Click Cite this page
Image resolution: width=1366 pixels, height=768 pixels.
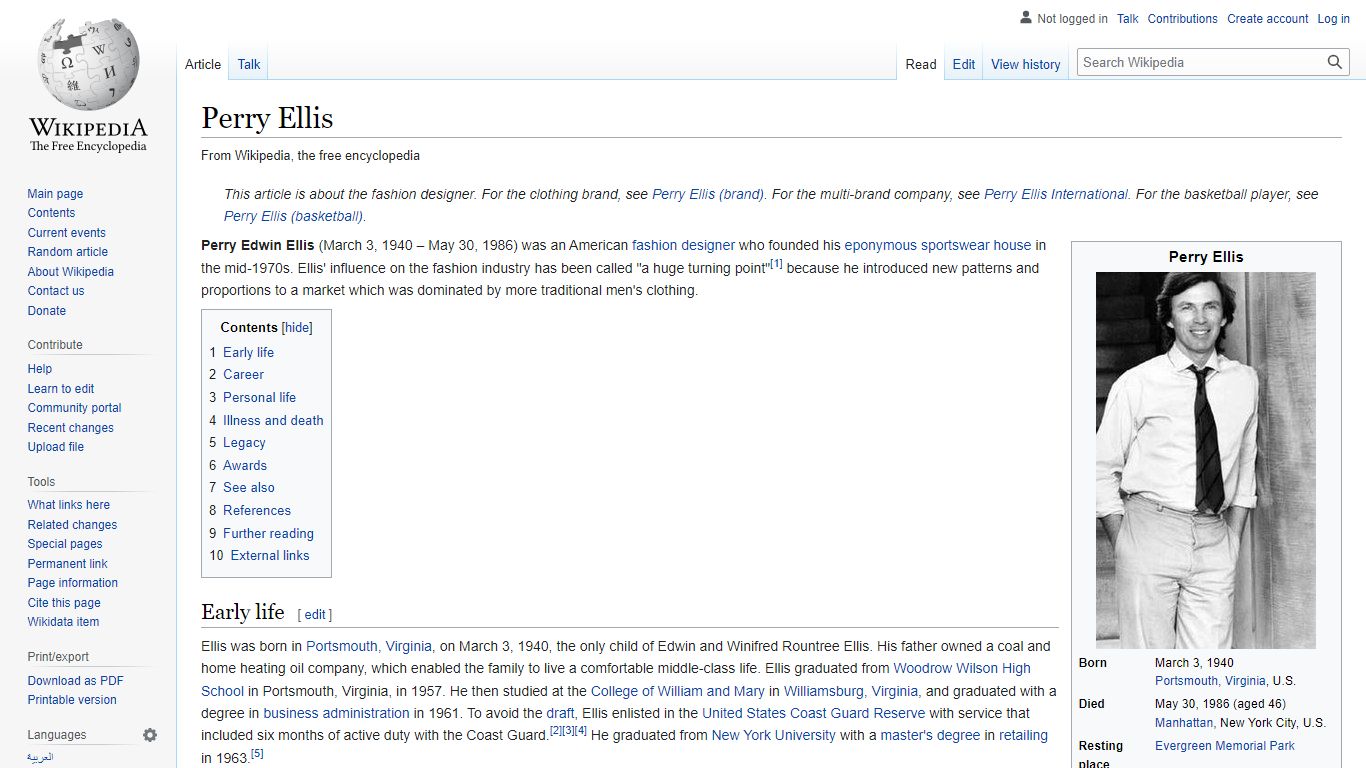click(64, 603)
